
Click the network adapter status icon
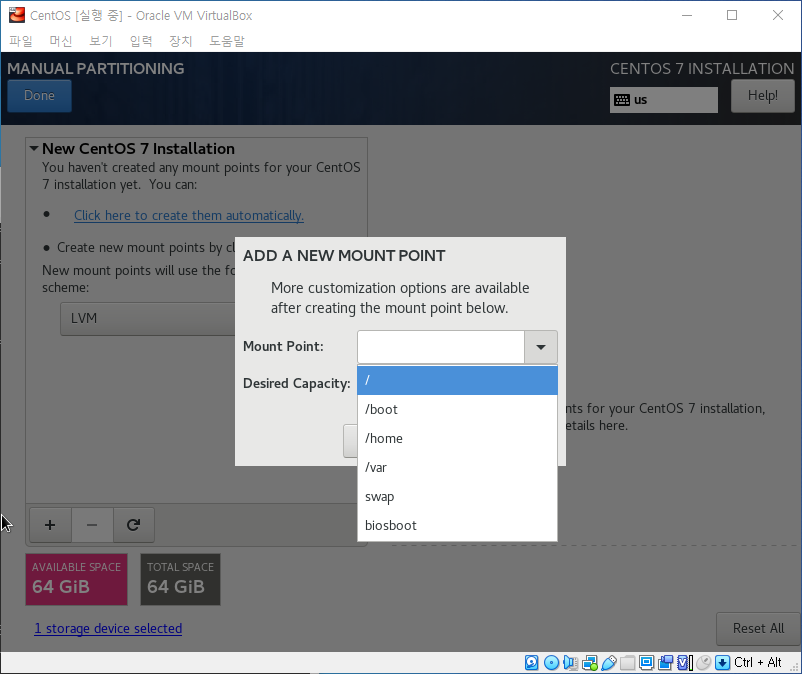pyautogui.click(x=590, y=663)
